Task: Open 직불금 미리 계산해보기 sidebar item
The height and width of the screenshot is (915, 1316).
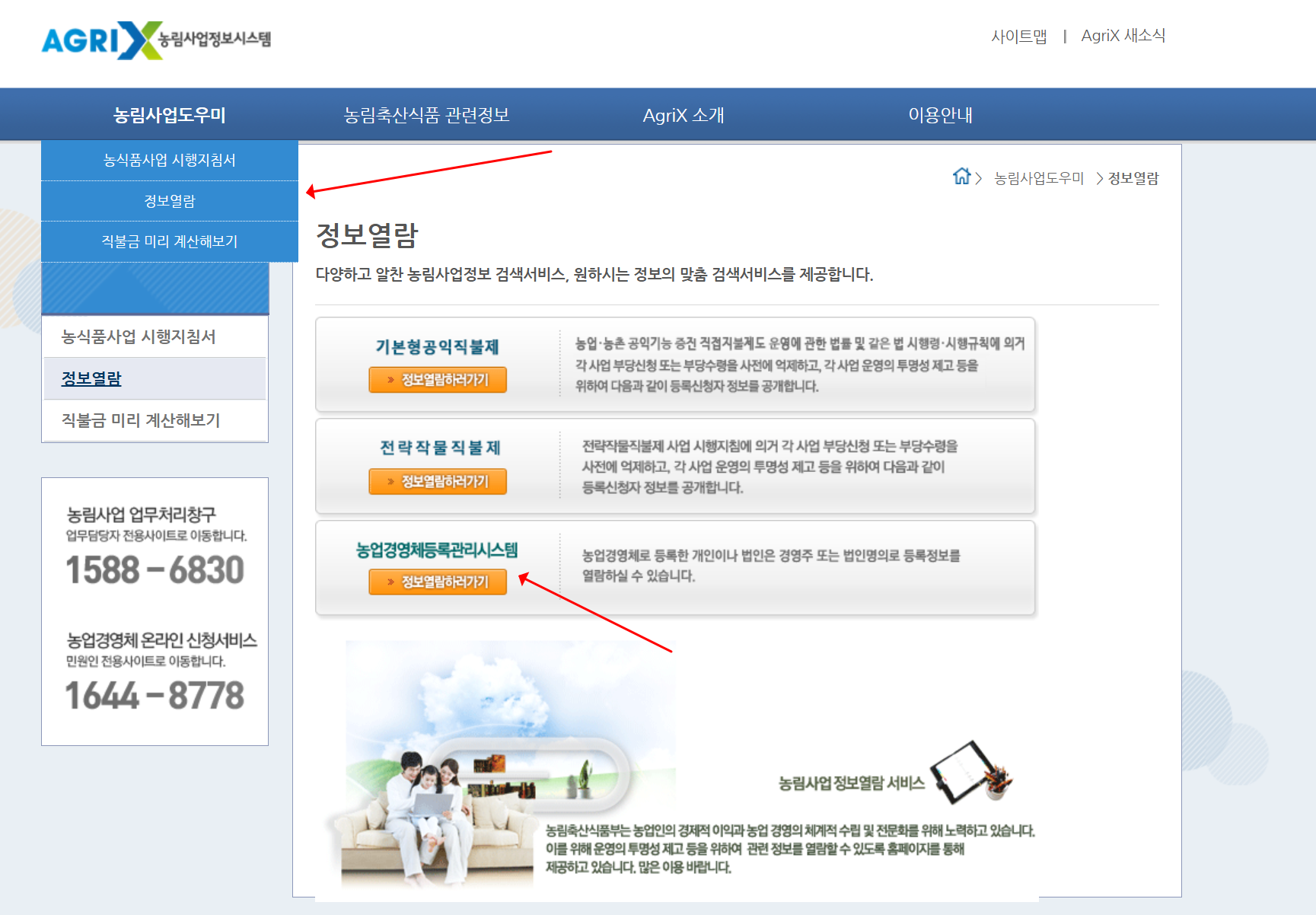Action: pos(141,420)
